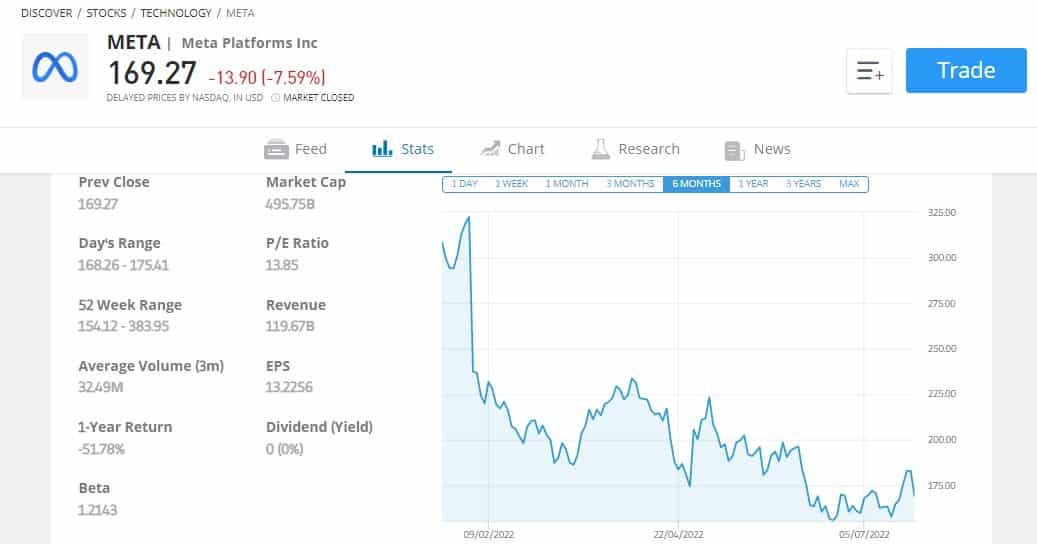Switch chart range to 1 YEAR
Image resolution: width=1037 pixels, height=544 pixels.
click(x=753, y=184)
